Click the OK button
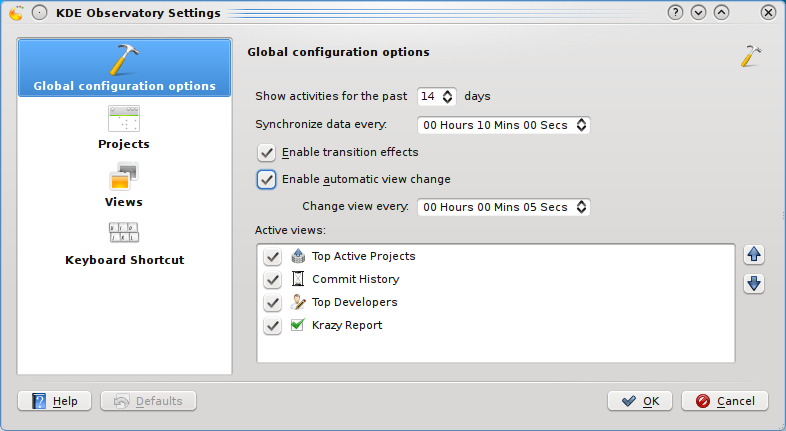The image size is (786, 431). [x=639, y=401]
